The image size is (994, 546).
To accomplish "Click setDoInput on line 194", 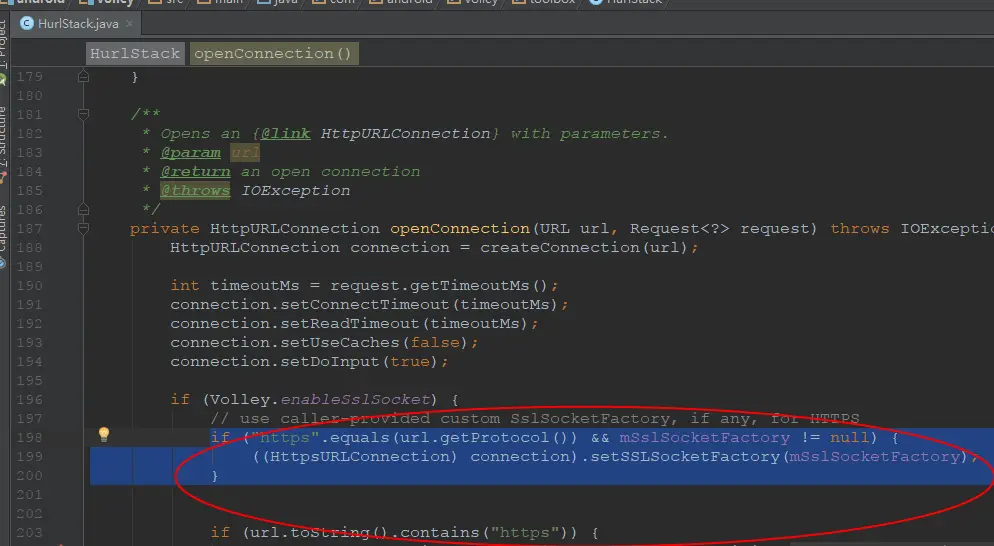I will (x=330, y=362).
